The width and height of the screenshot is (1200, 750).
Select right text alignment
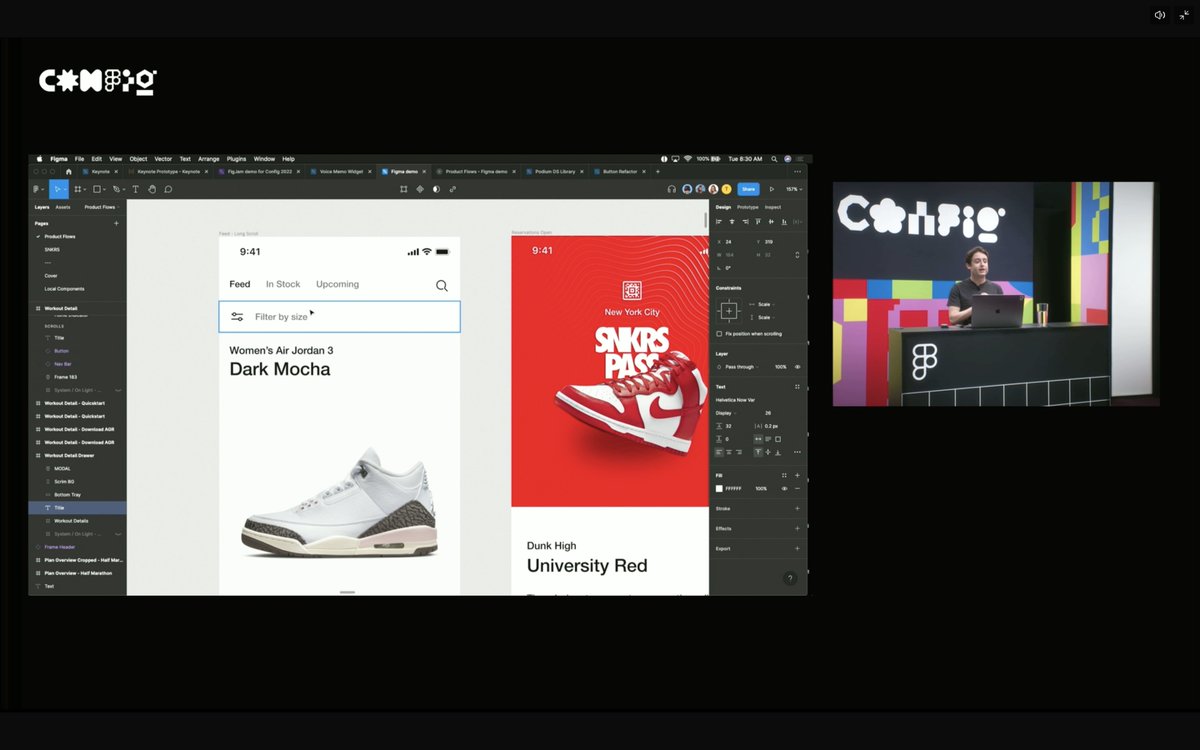pyautogui.click(x=739, y=452)
